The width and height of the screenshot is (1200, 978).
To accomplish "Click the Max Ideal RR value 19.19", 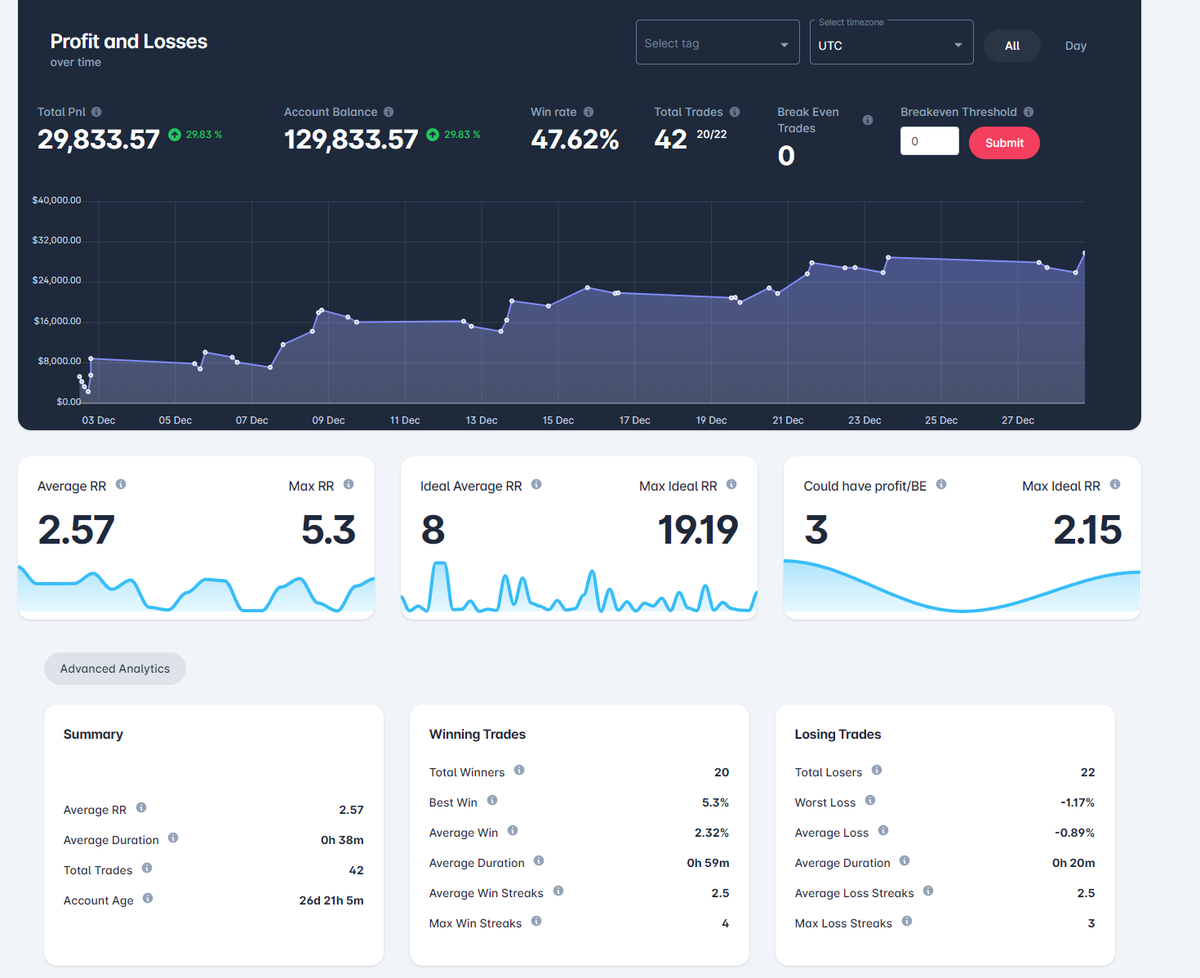I will click(x=698, y=530).
